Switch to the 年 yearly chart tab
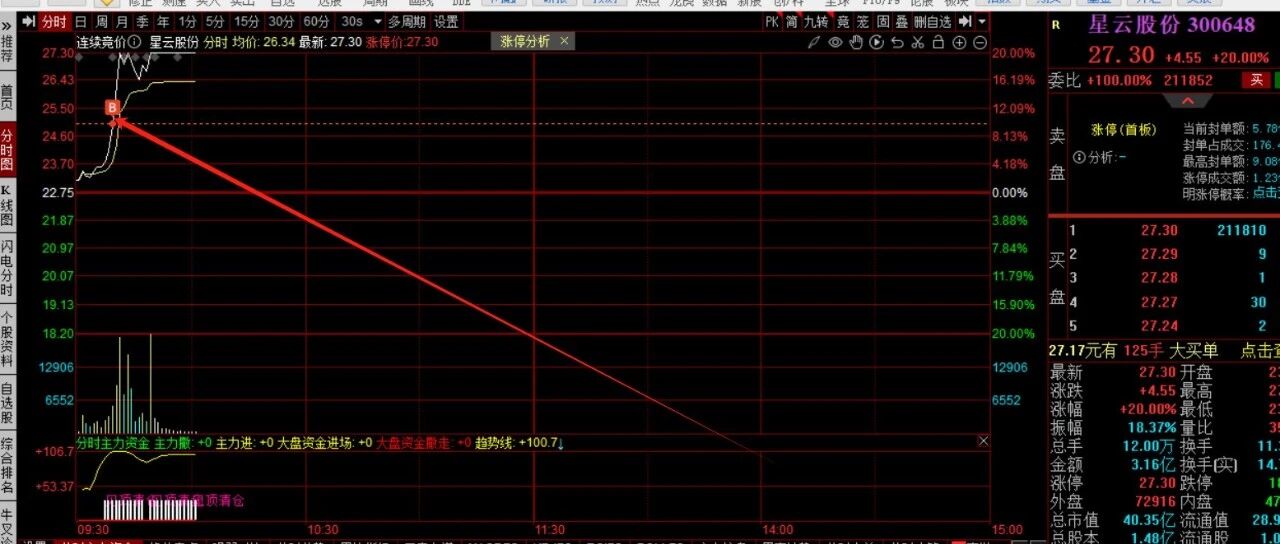The image size is (1280, 544). pyautogui.click(x=163, y=21)
